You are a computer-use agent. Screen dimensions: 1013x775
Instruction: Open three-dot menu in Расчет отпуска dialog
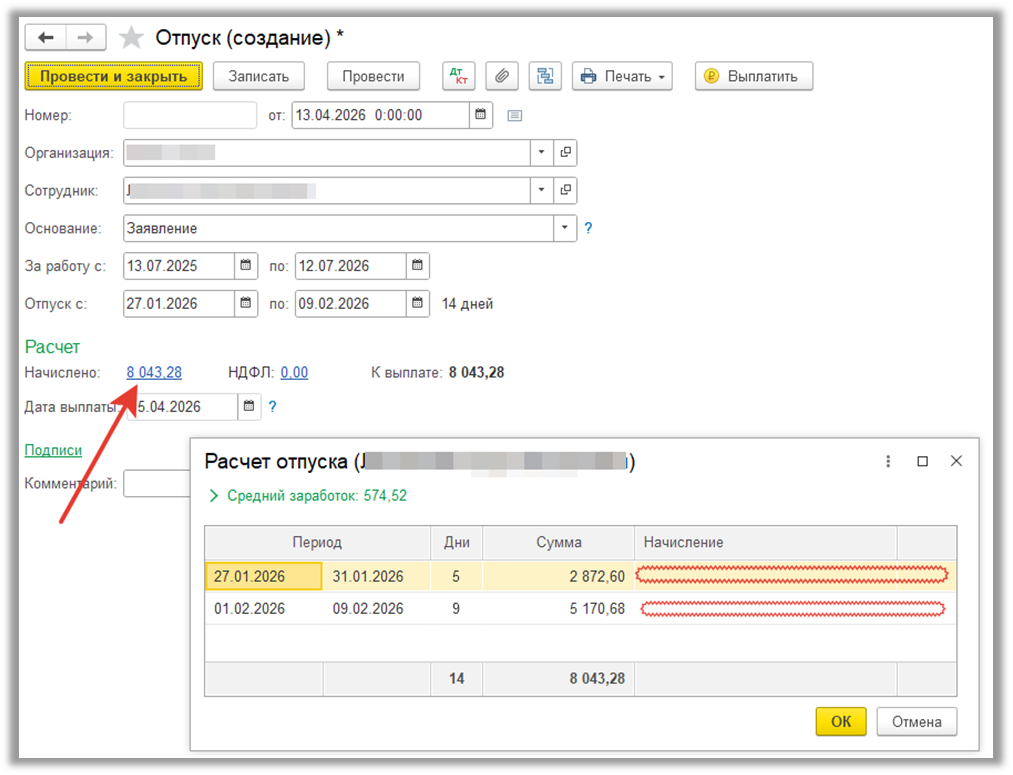tap(888, 461)
